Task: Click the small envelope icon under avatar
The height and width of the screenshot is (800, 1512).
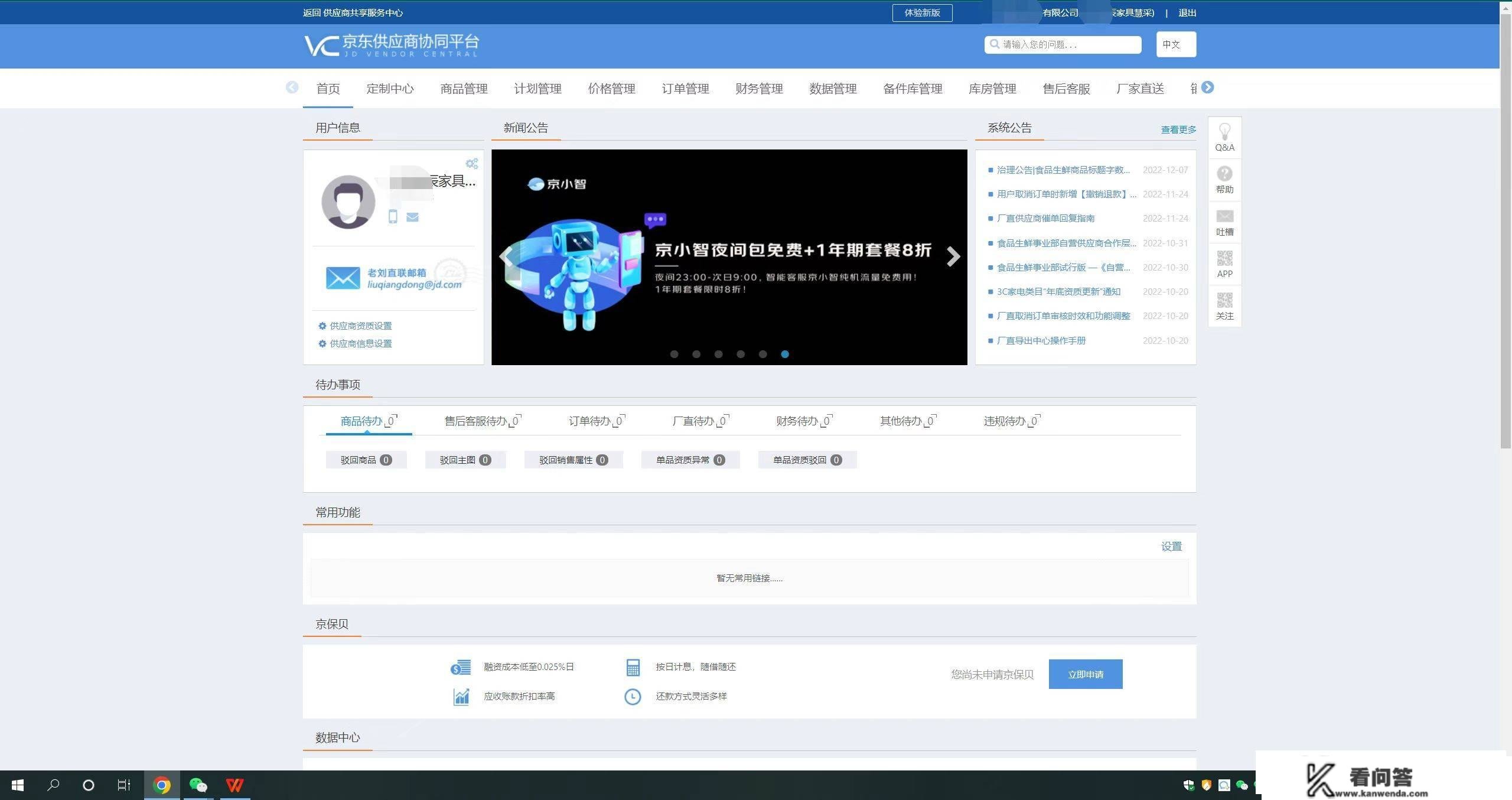Action: (412, 217)
